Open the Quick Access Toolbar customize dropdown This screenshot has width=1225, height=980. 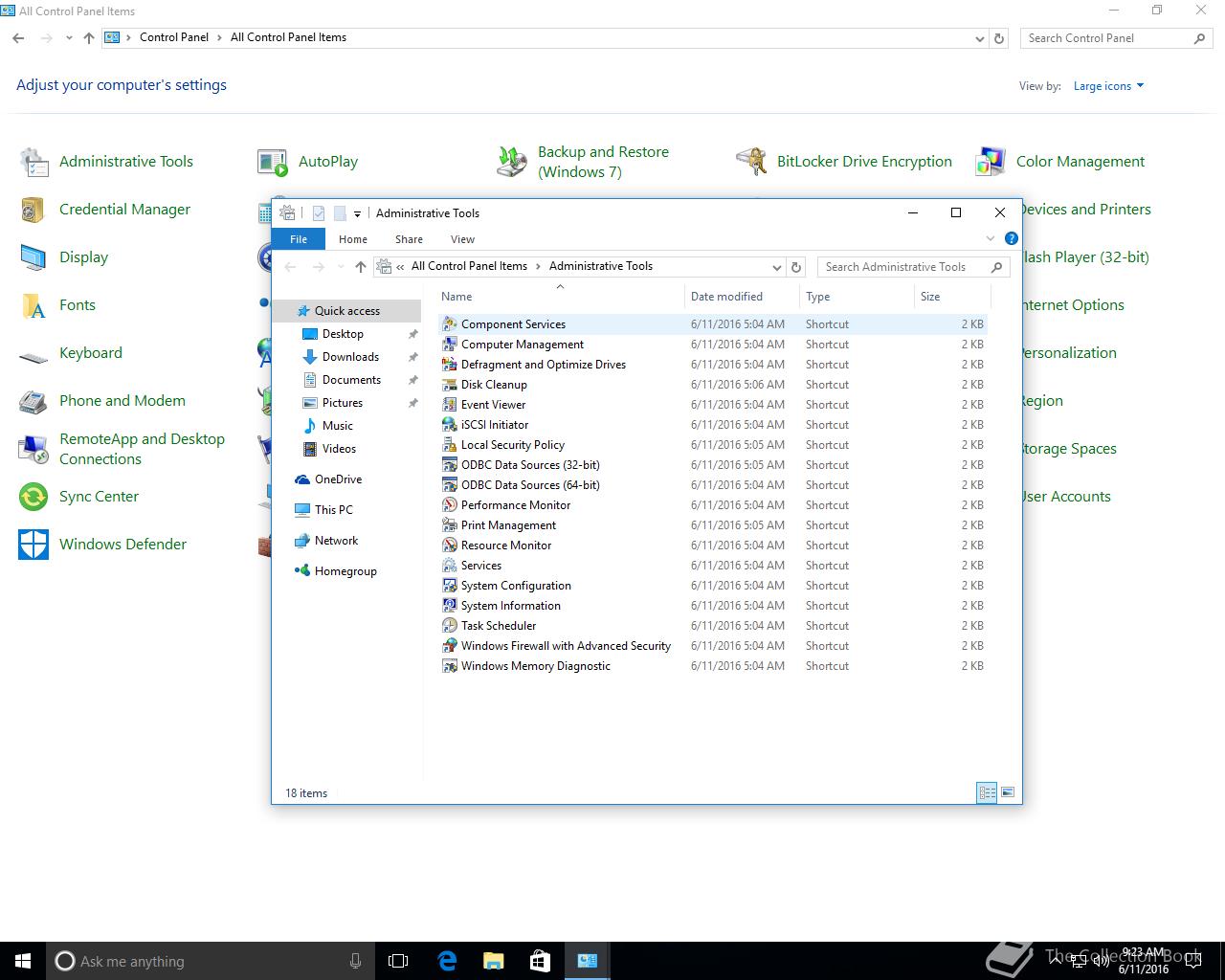[357, 213]
